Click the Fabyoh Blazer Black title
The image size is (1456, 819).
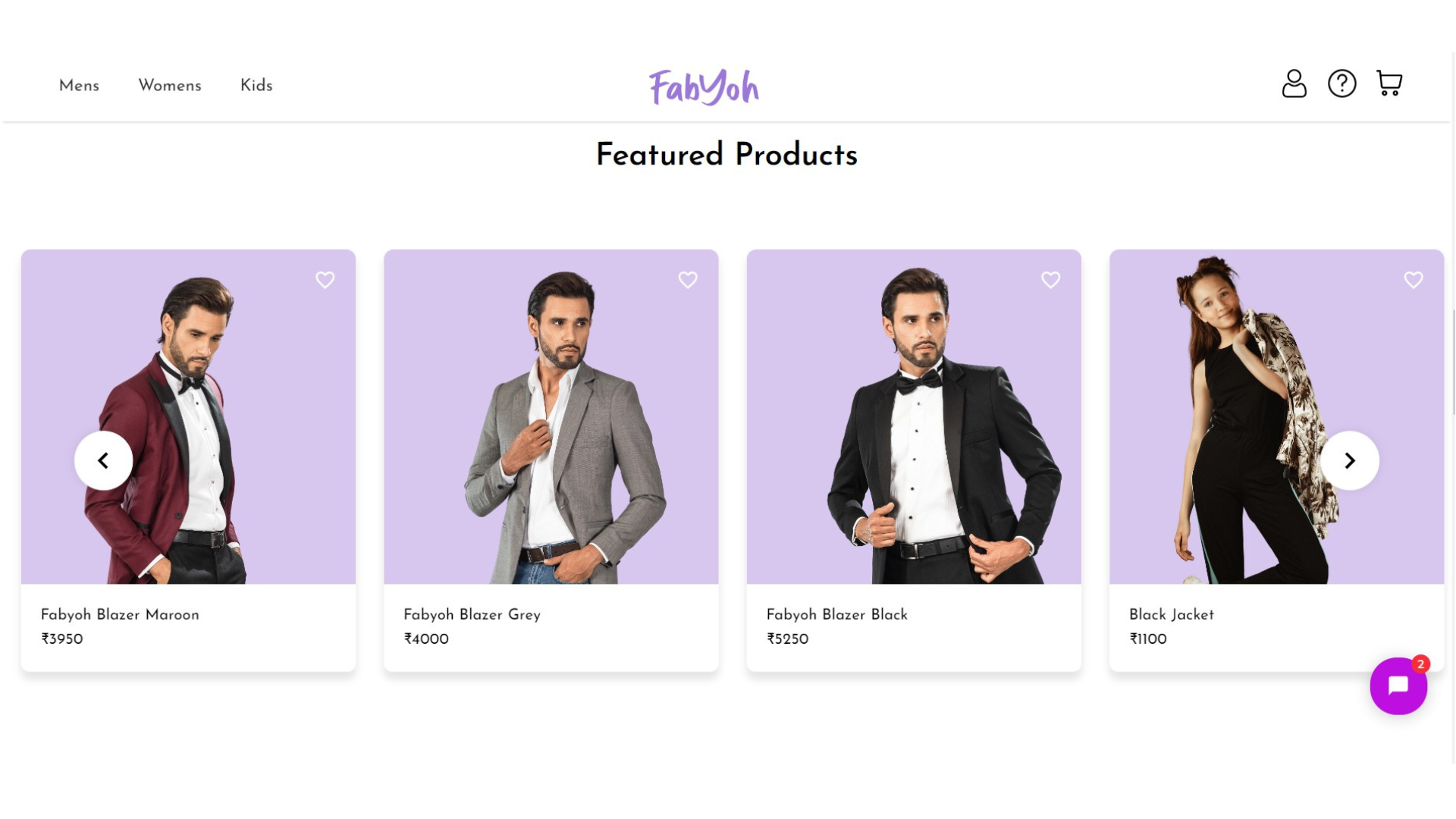[836, 615]
